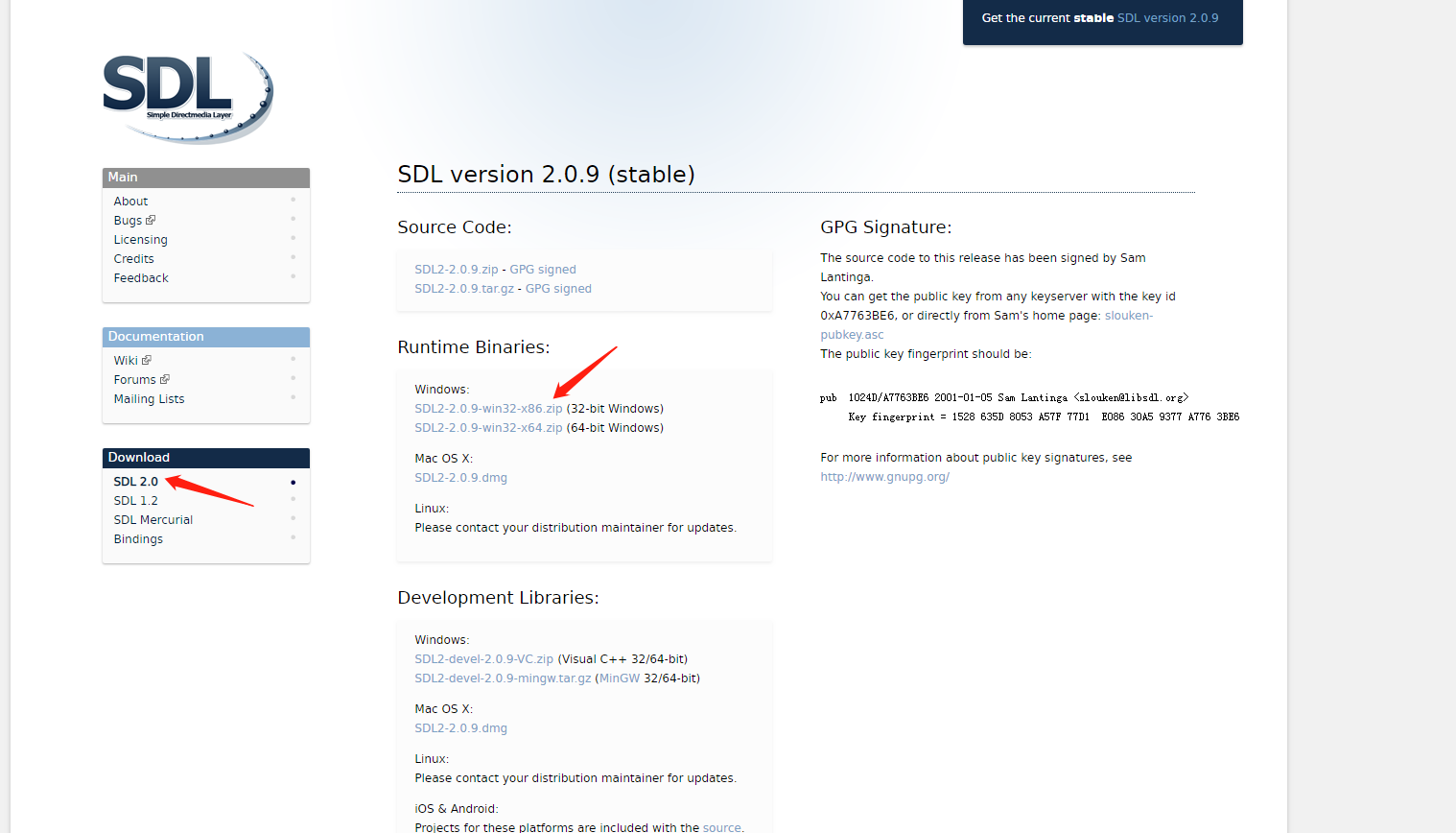Select SDL 1.2 download page

(135, 501)
